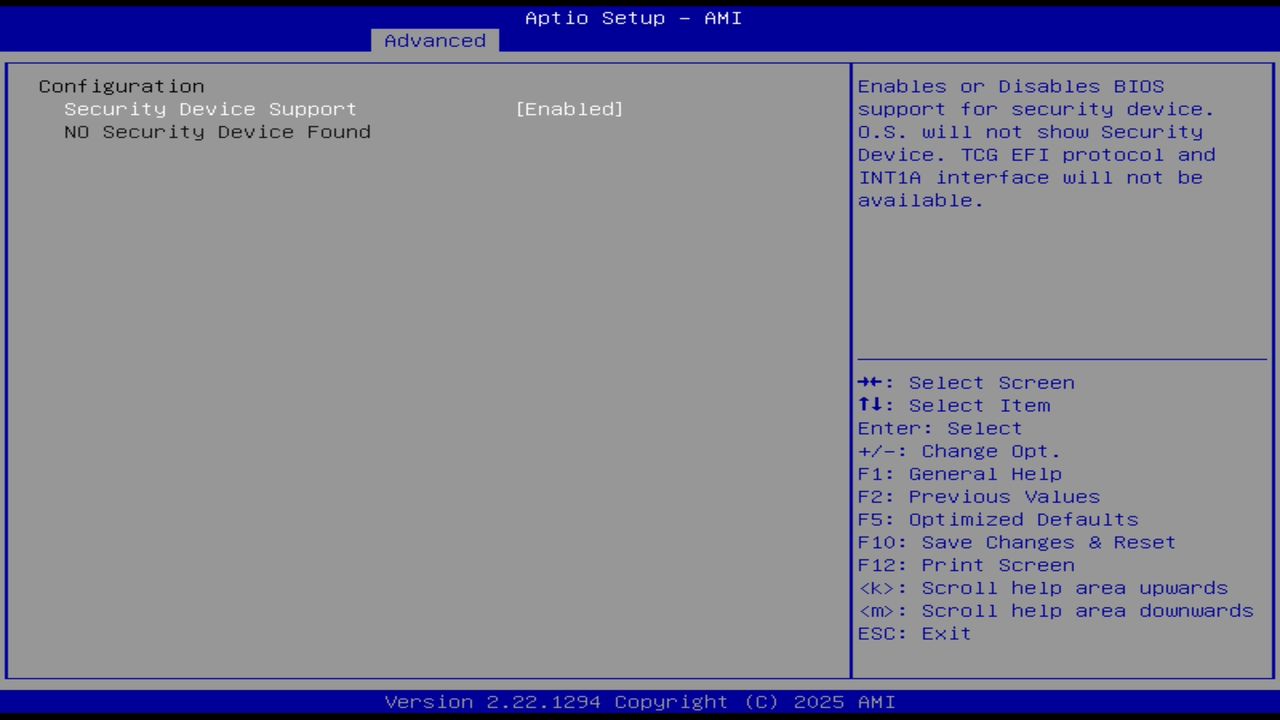Click F10 Save Changes & Reset entry
Viewport: 1280px width, 720px height.
[1016, 542]
